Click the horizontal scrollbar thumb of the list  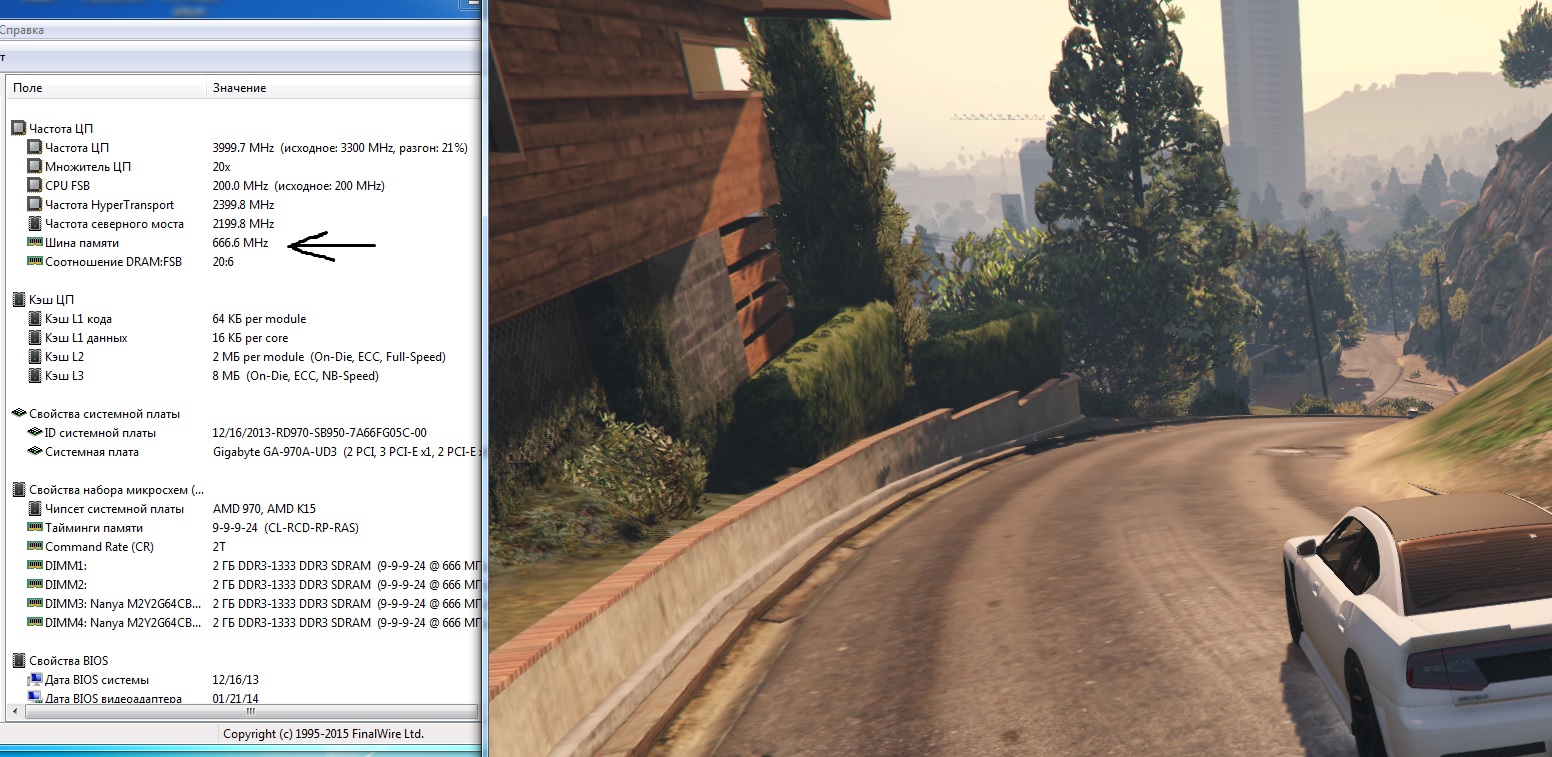[250, 711]
